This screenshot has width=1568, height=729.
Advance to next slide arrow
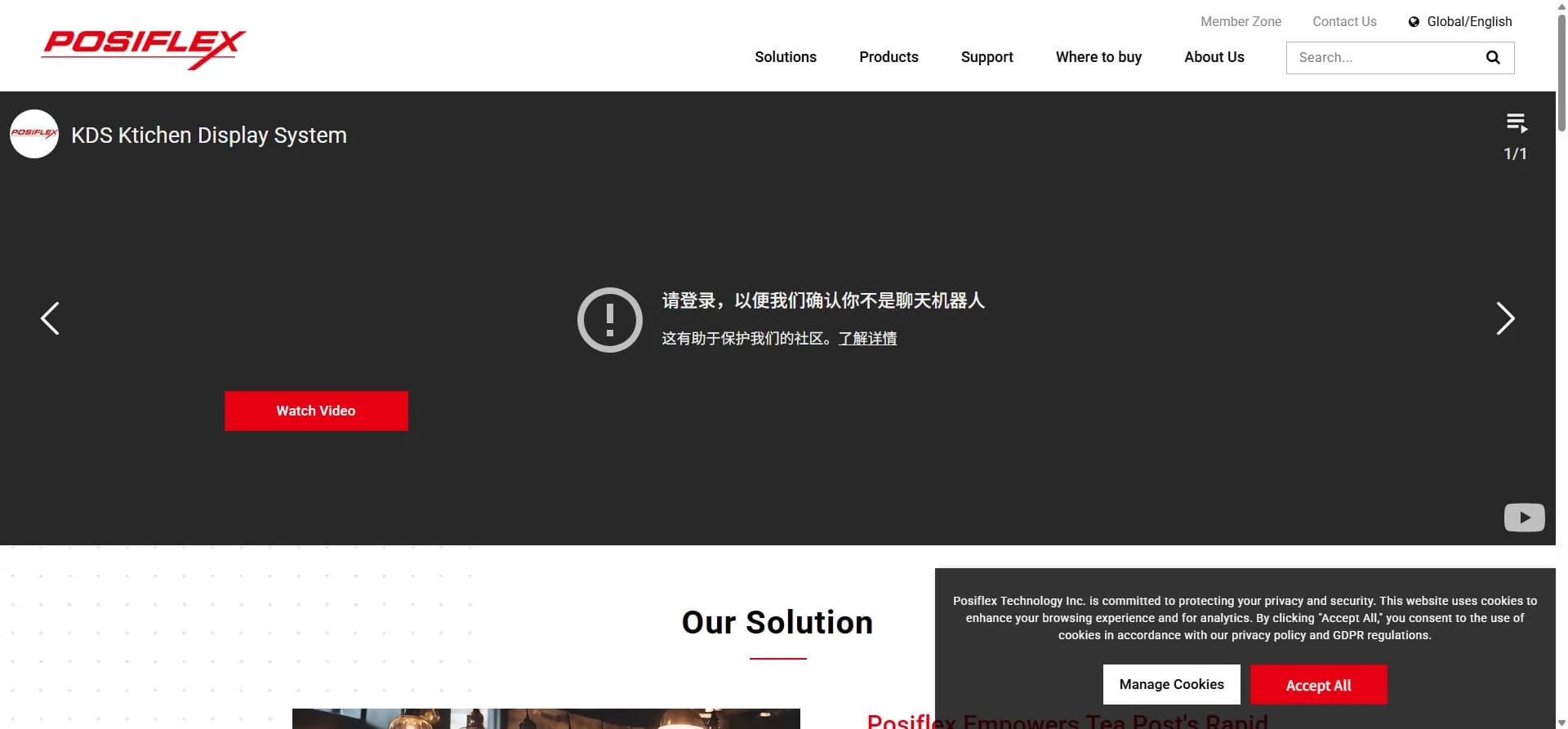tap(1504, 318)
